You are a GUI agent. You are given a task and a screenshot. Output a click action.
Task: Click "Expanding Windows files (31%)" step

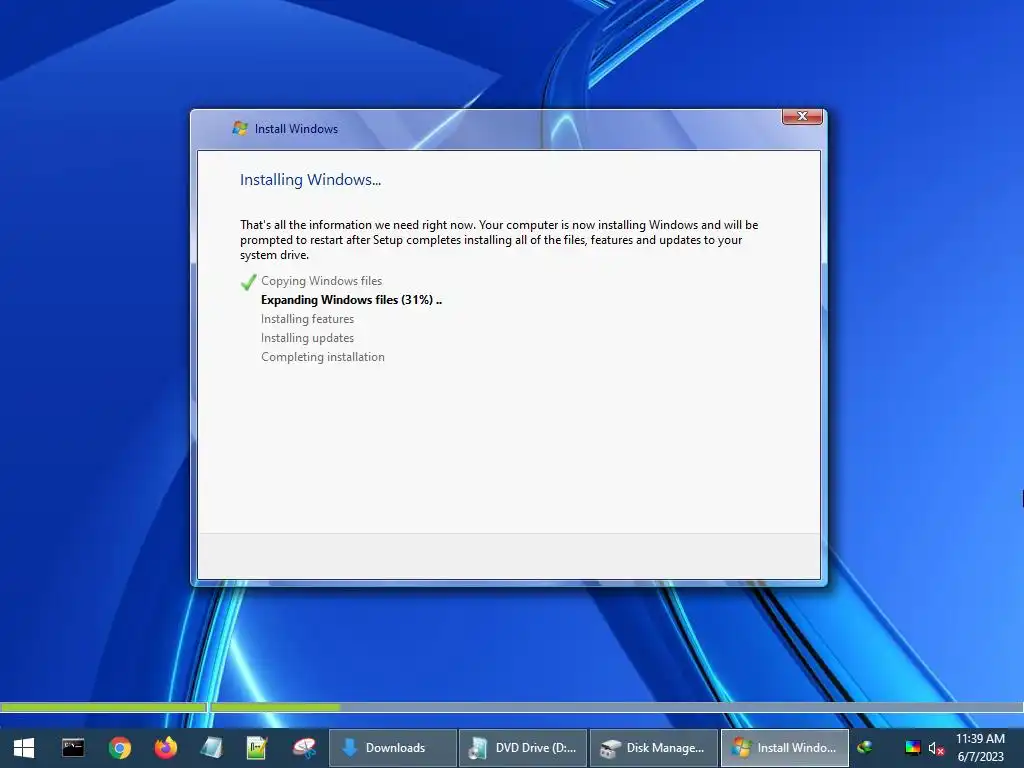pyautogui.click(x=351, y=300)
